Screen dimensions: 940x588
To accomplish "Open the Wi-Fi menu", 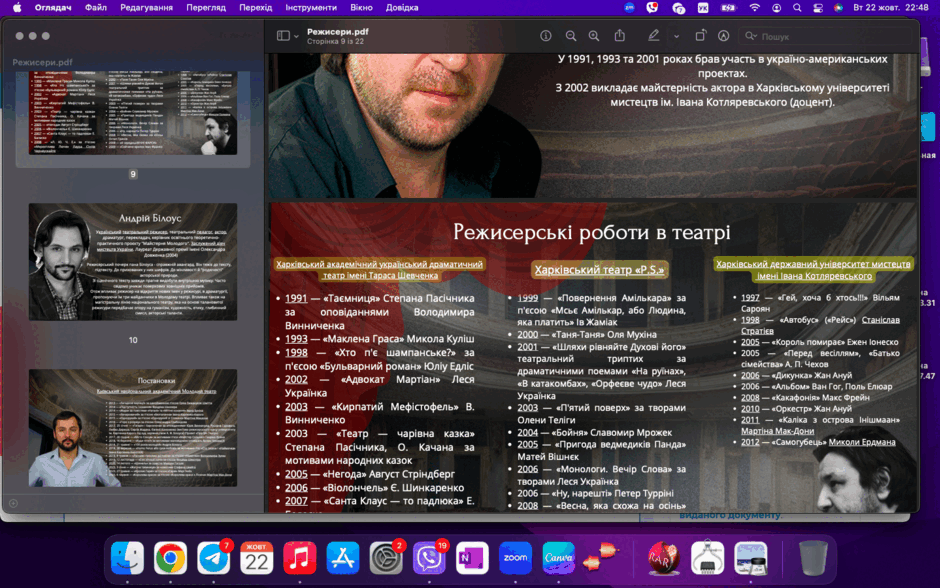I will pyautogui.click(x=755, y=8).
